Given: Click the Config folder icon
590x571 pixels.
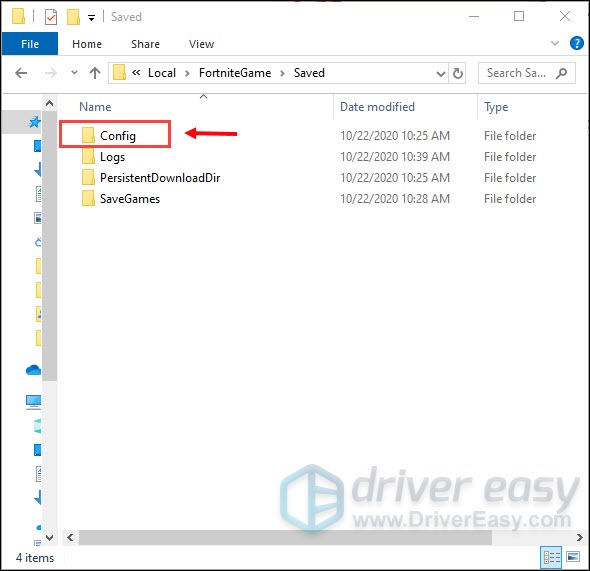Looking at the screenshot, I should 88,135.
